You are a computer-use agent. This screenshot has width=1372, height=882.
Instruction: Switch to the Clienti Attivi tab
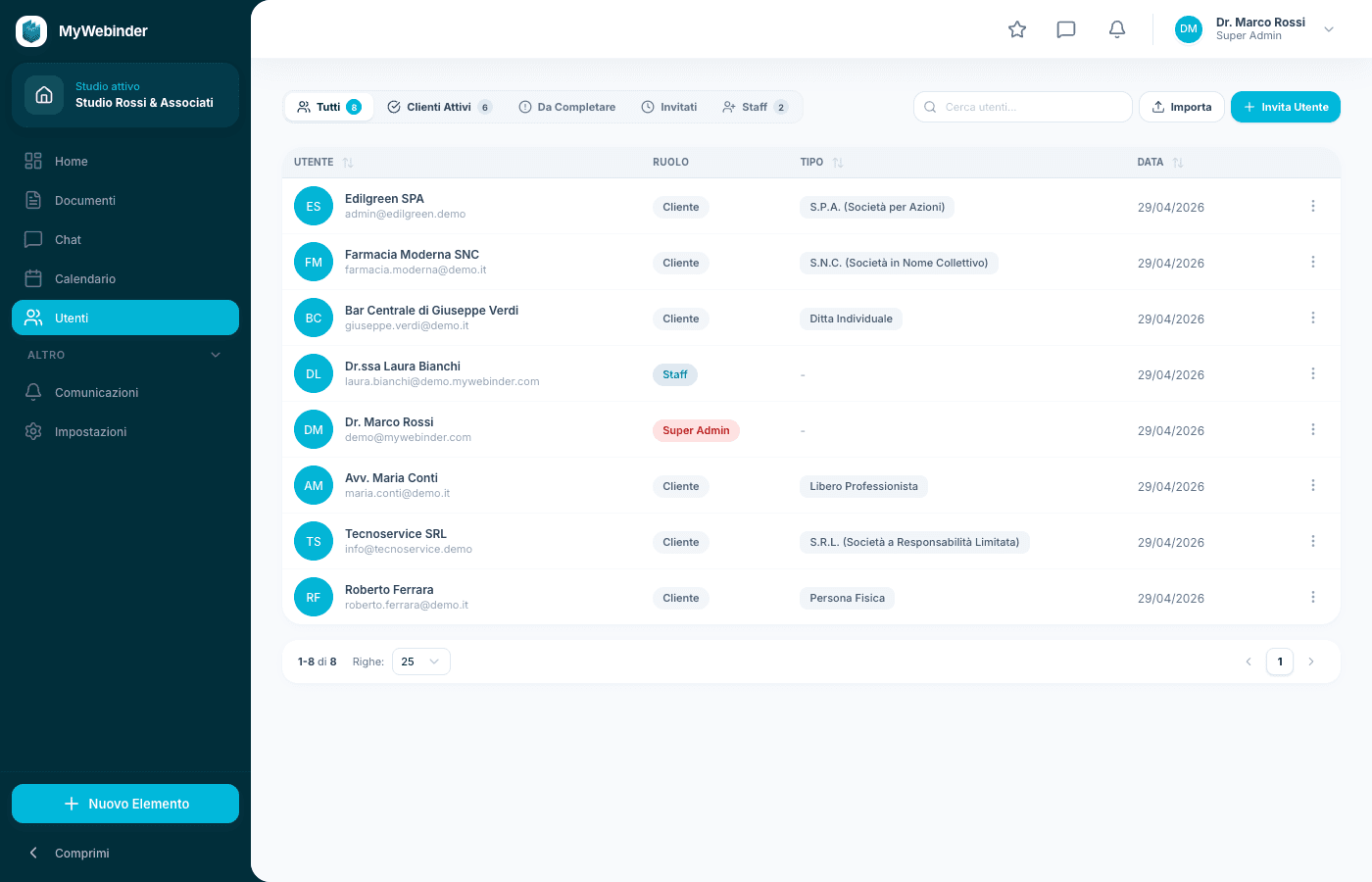click(440, 107)
